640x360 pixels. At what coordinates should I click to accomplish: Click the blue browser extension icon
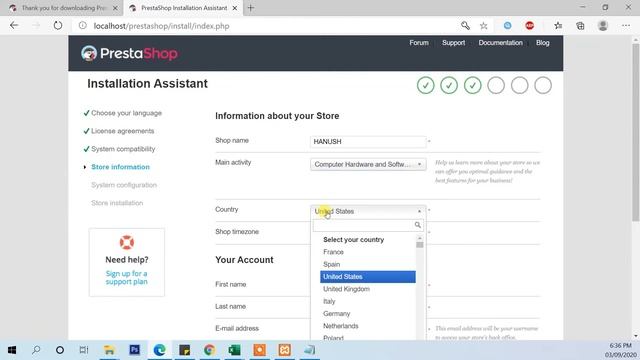507,25
